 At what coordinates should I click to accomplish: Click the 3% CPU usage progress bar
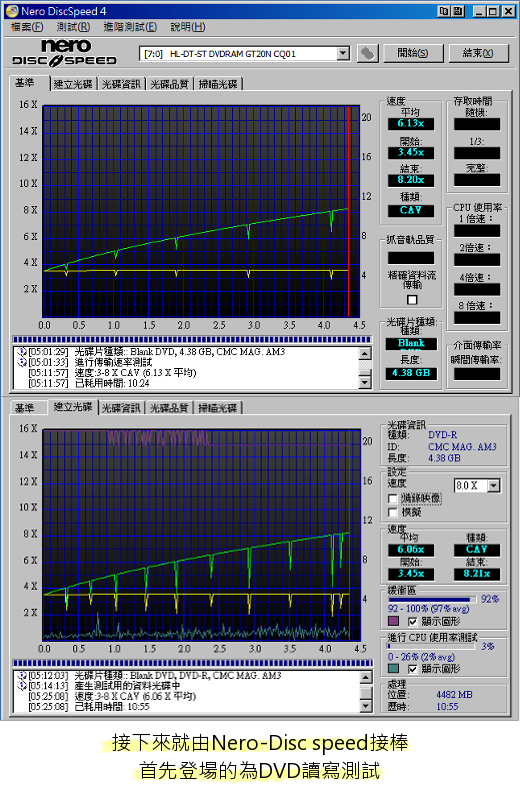[432, 646]
